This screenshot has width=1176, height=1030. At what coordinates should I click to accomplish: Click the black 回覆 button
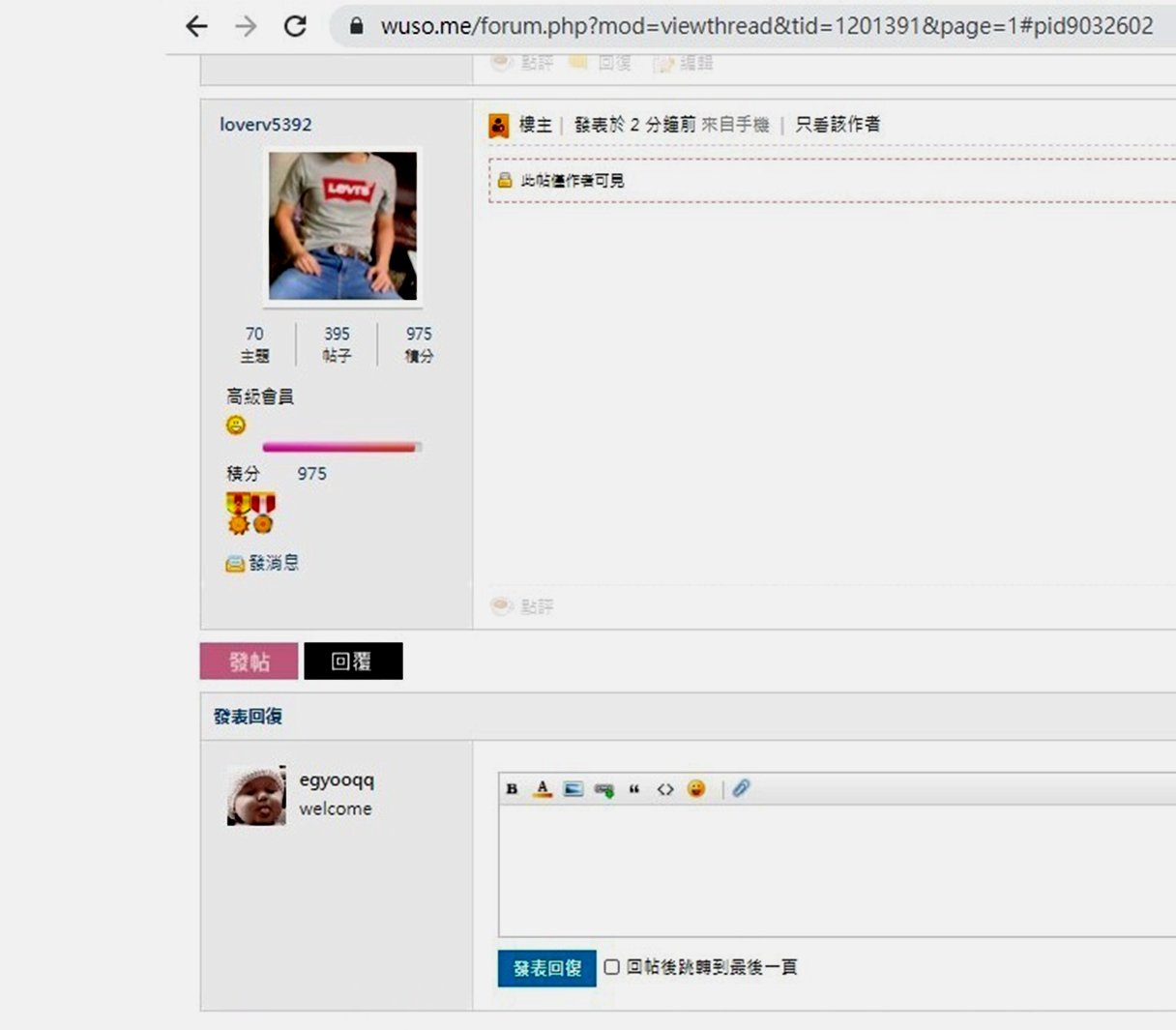point(353,662)
